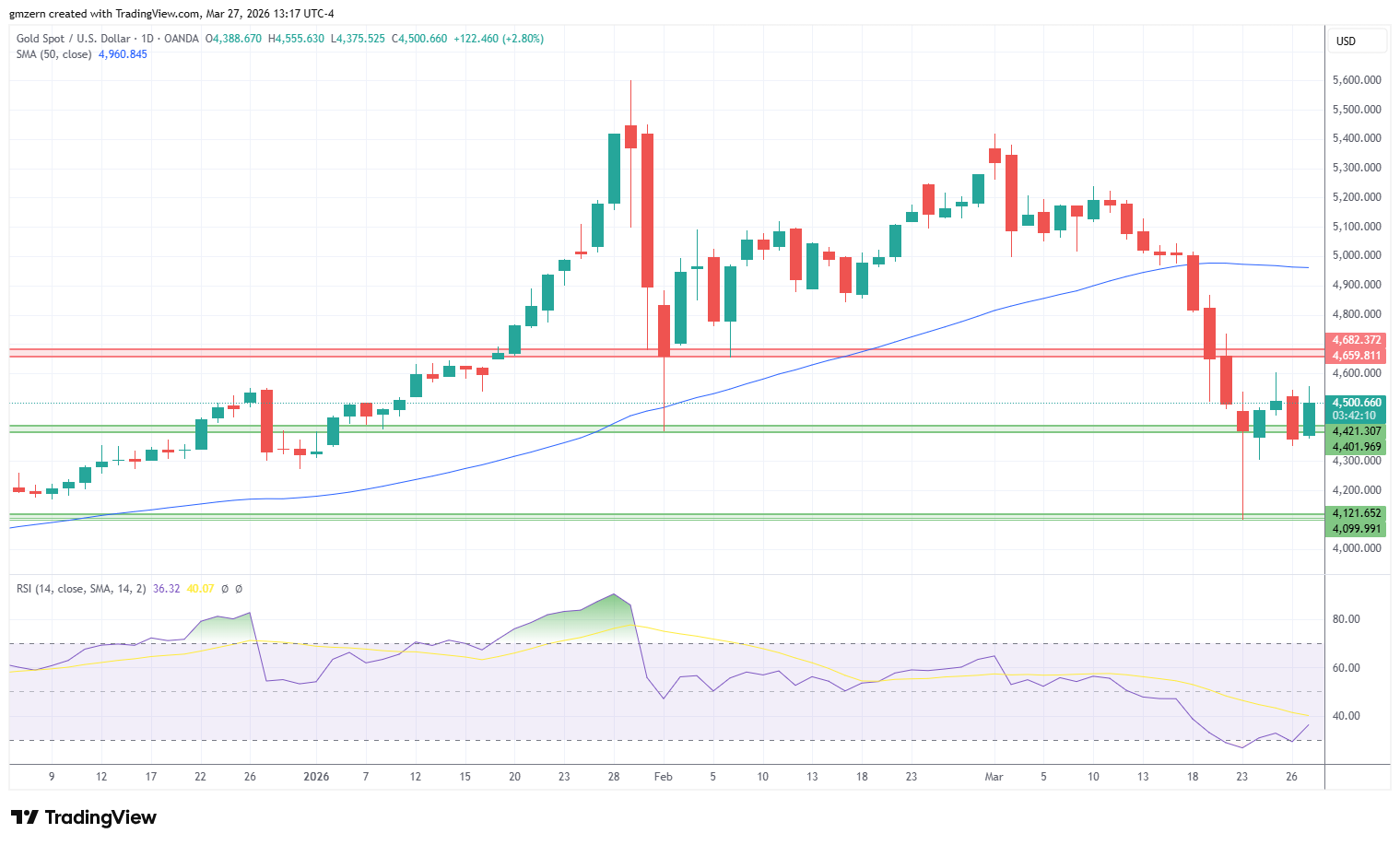The height and width of the screenshot is (845, 1400).
Task: Click the open value O4,388.670
Action: tap(233, 39)
